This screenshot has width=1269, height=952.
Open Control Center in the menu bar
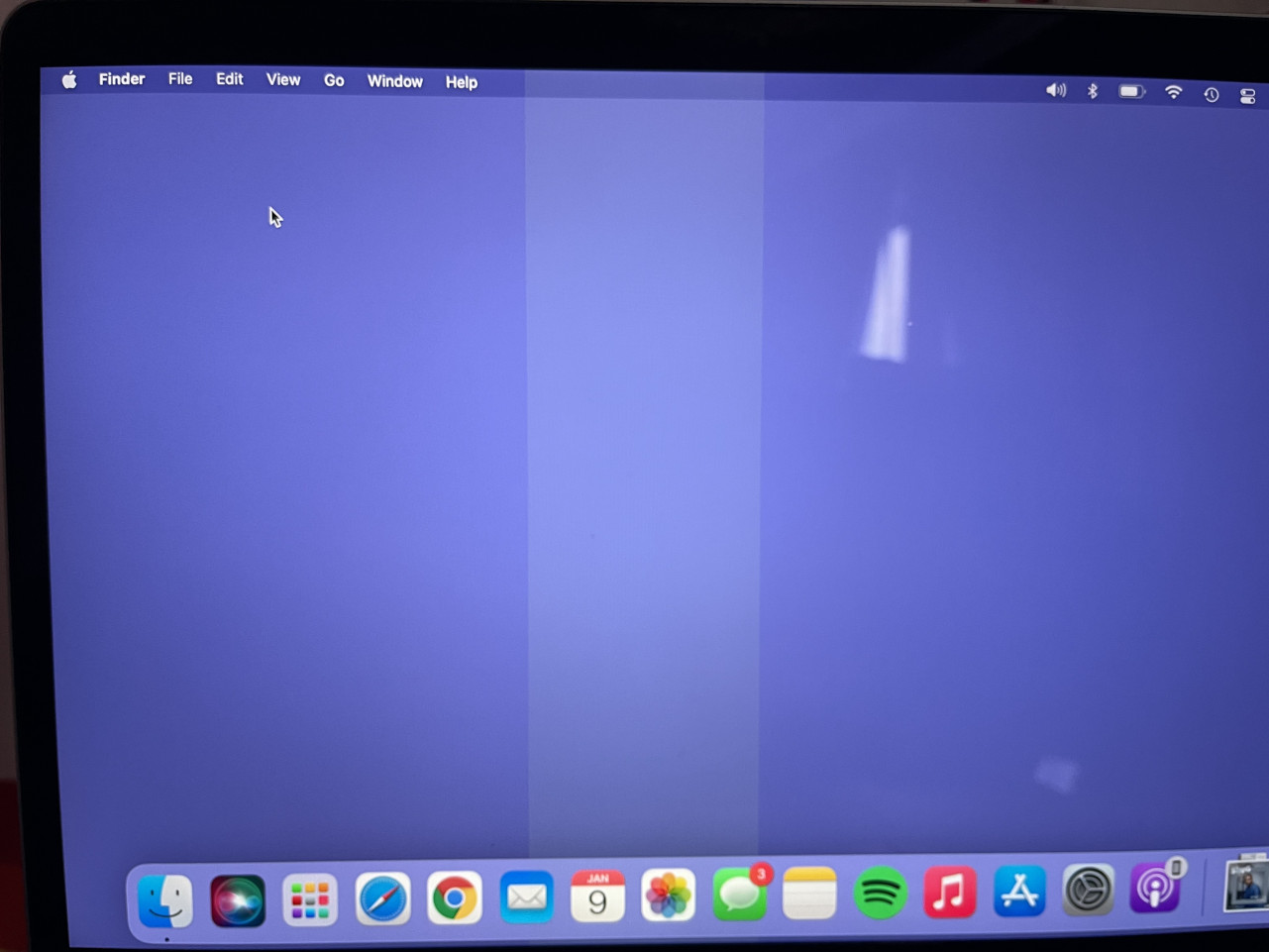[x=1246, y=95]
